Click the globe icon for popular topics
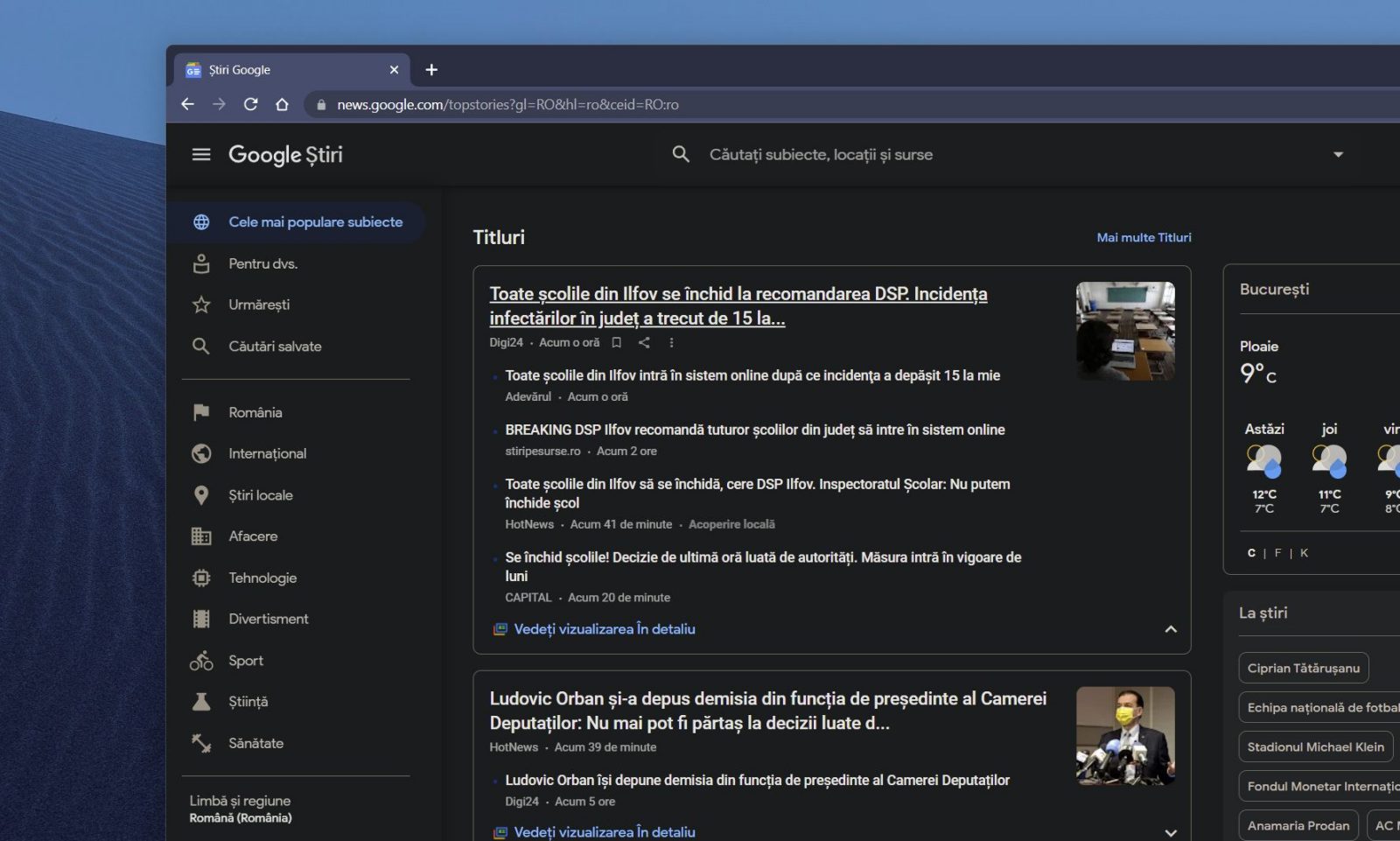This screenshot has height=841, width=1400. pos(201,222)
